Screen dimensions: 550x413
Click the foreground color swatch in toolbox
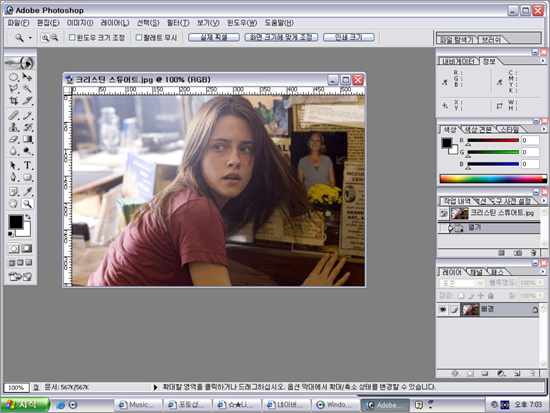16,222
